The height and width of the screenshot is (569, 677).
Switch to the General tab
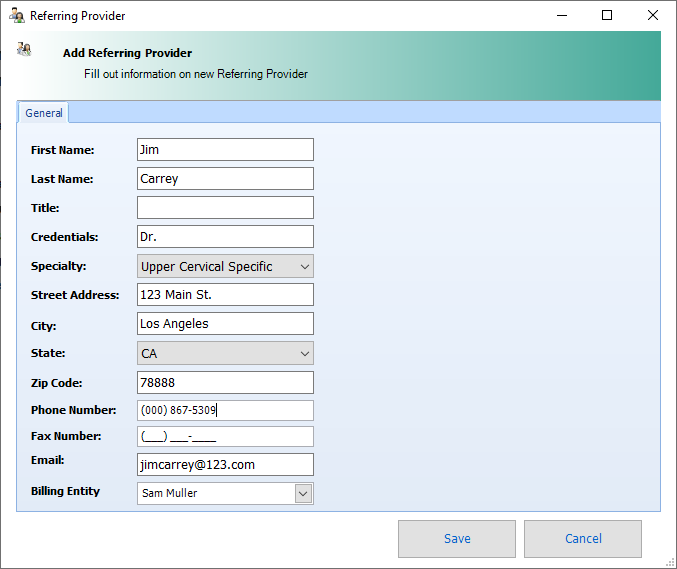pos(44,113)
